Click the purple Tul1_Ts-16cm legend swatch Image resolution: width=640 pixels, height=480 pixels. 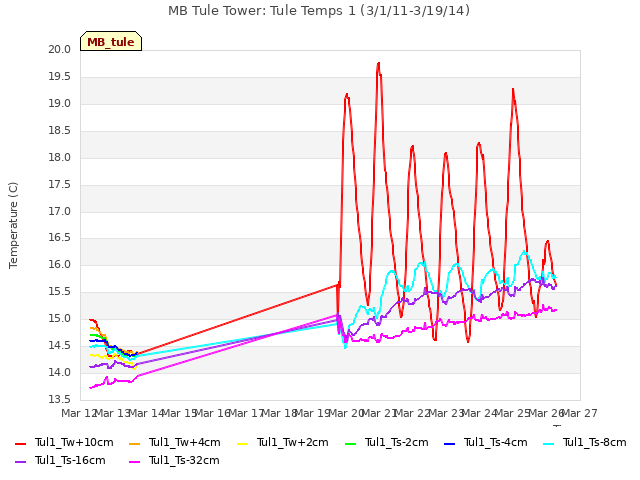coord(20,462)
